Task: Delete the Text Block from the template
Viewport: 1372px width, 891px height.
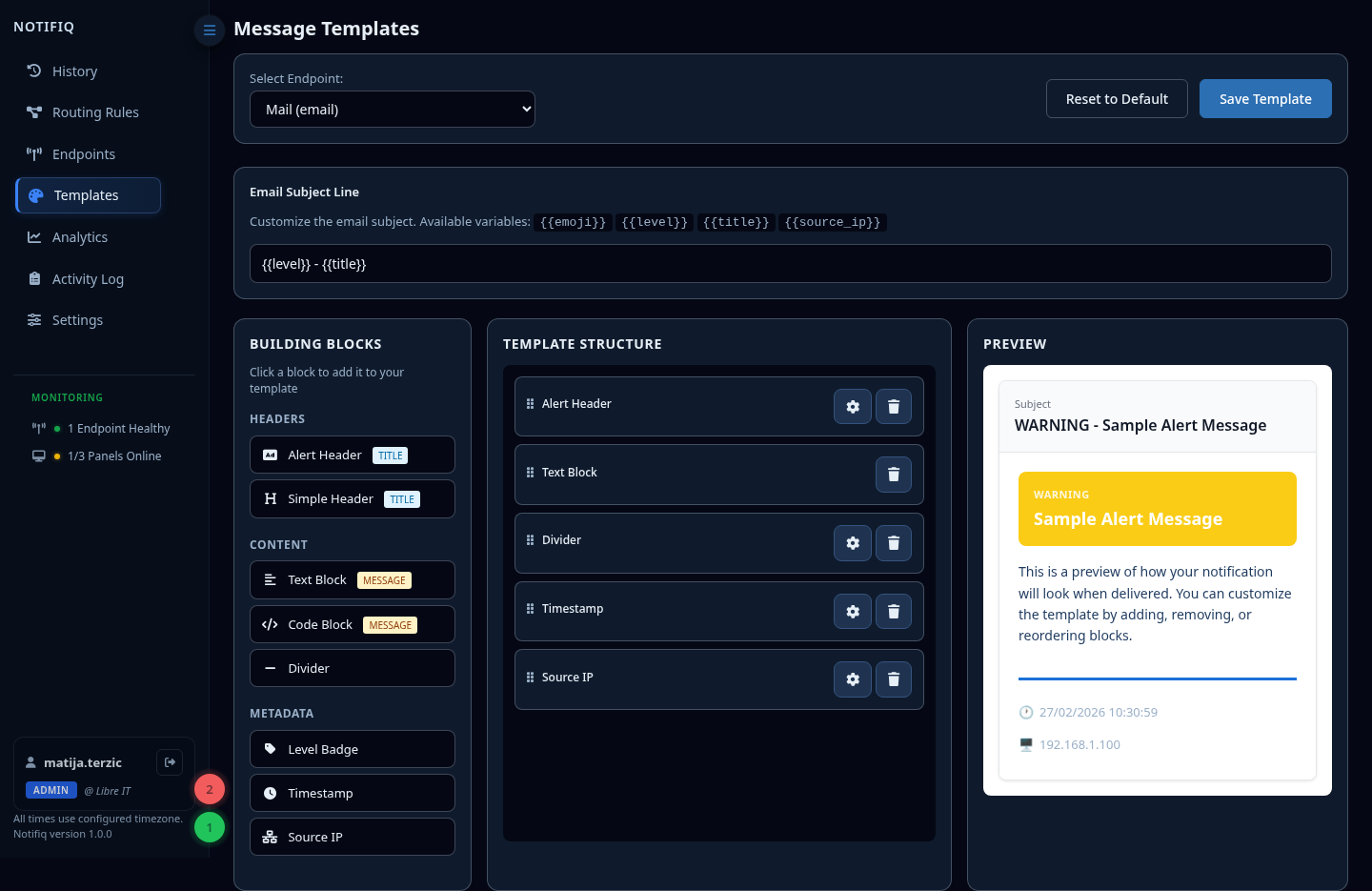Action: pyautogui.click(x=894, y=475)
